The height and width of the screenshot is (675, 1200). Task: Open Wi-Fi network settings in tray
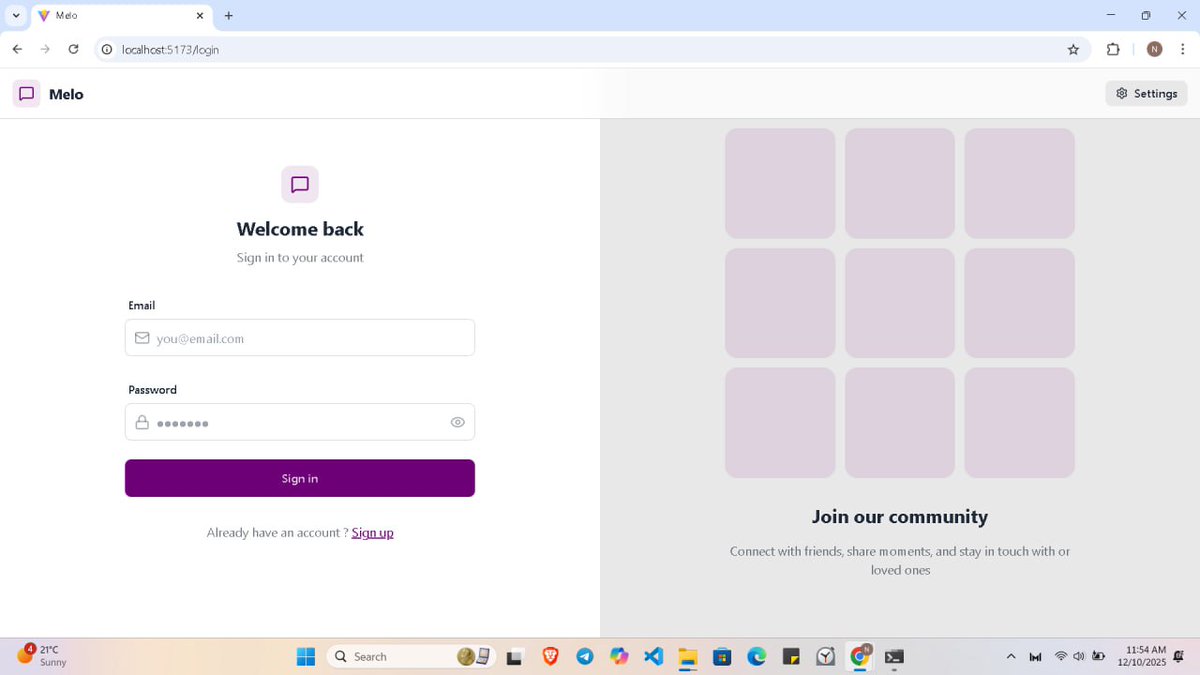(x=1061, y=656)
